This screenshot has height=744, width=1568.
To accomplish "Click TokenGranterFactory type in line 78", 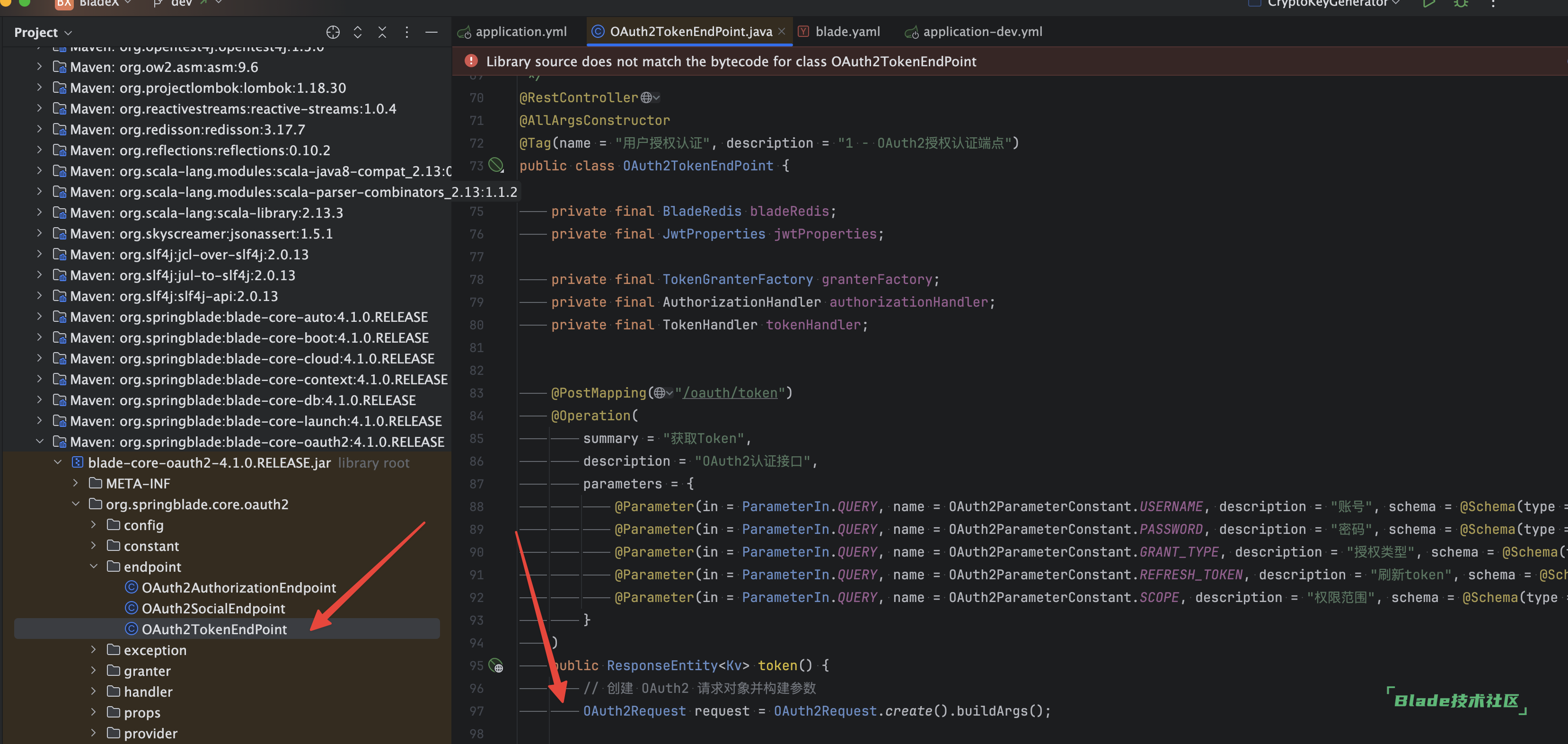I will (737, 279).
